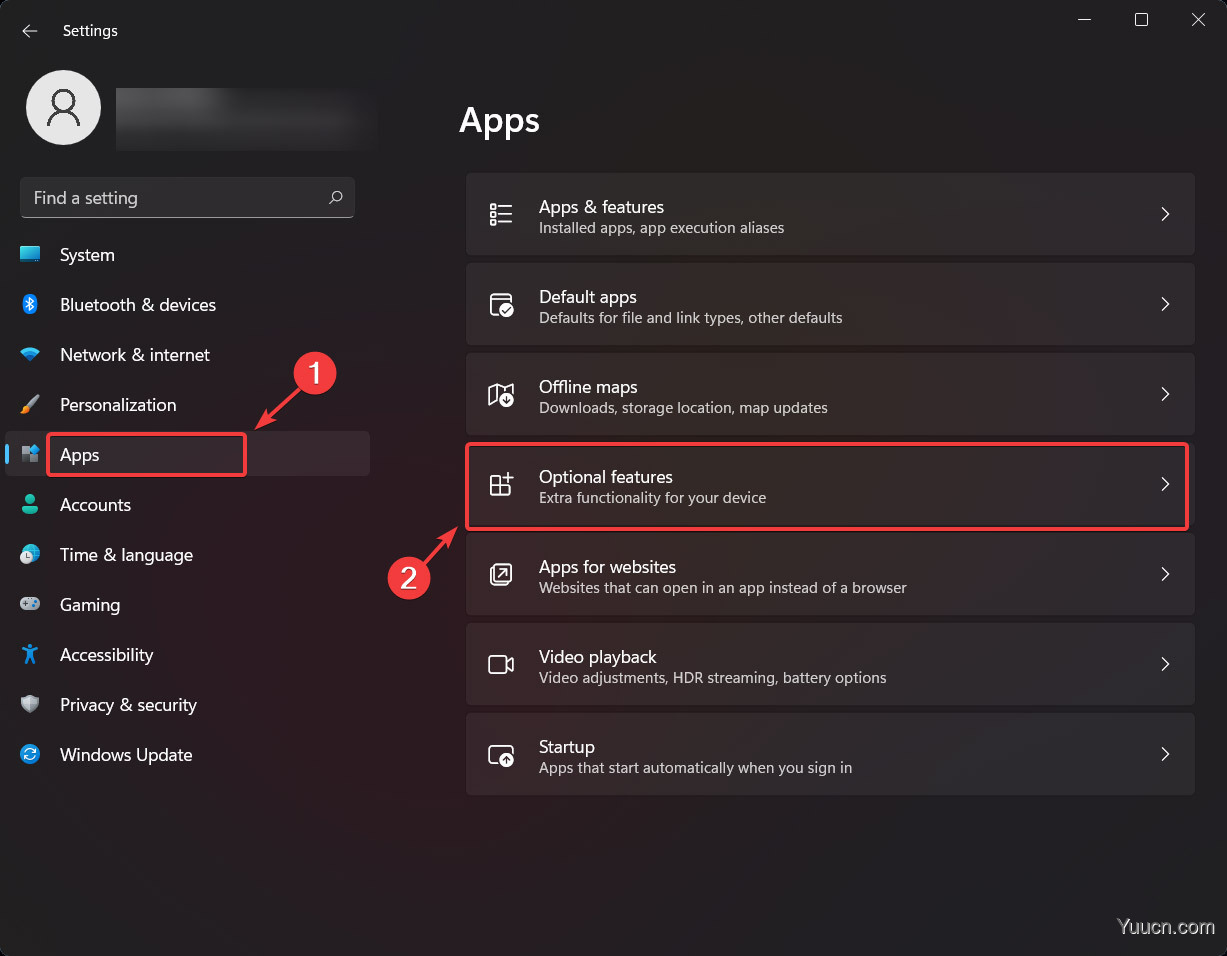Viewport: 1227px width, 956px height.
Task: Open Optional features title
Action: 606,477
